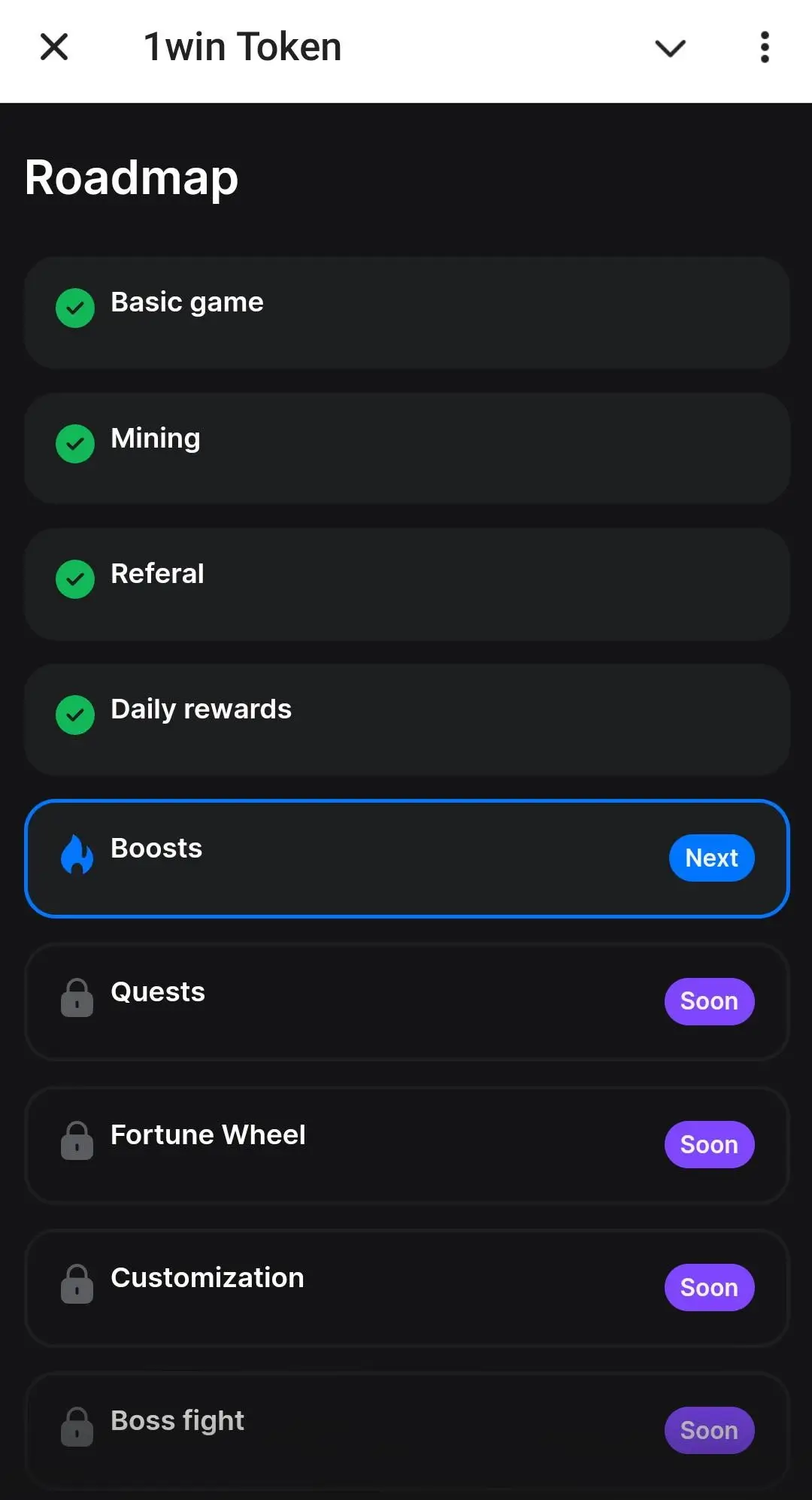Open the three-dot overflow menu

click(765, 47)
